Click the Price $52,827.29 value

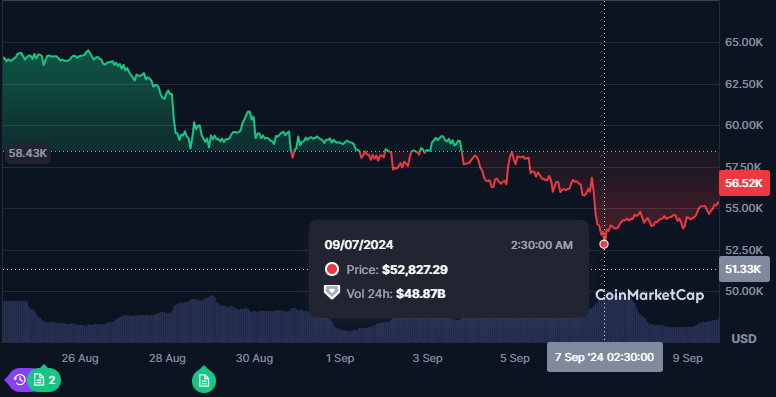pyautogui.click(x=415, y=270)
